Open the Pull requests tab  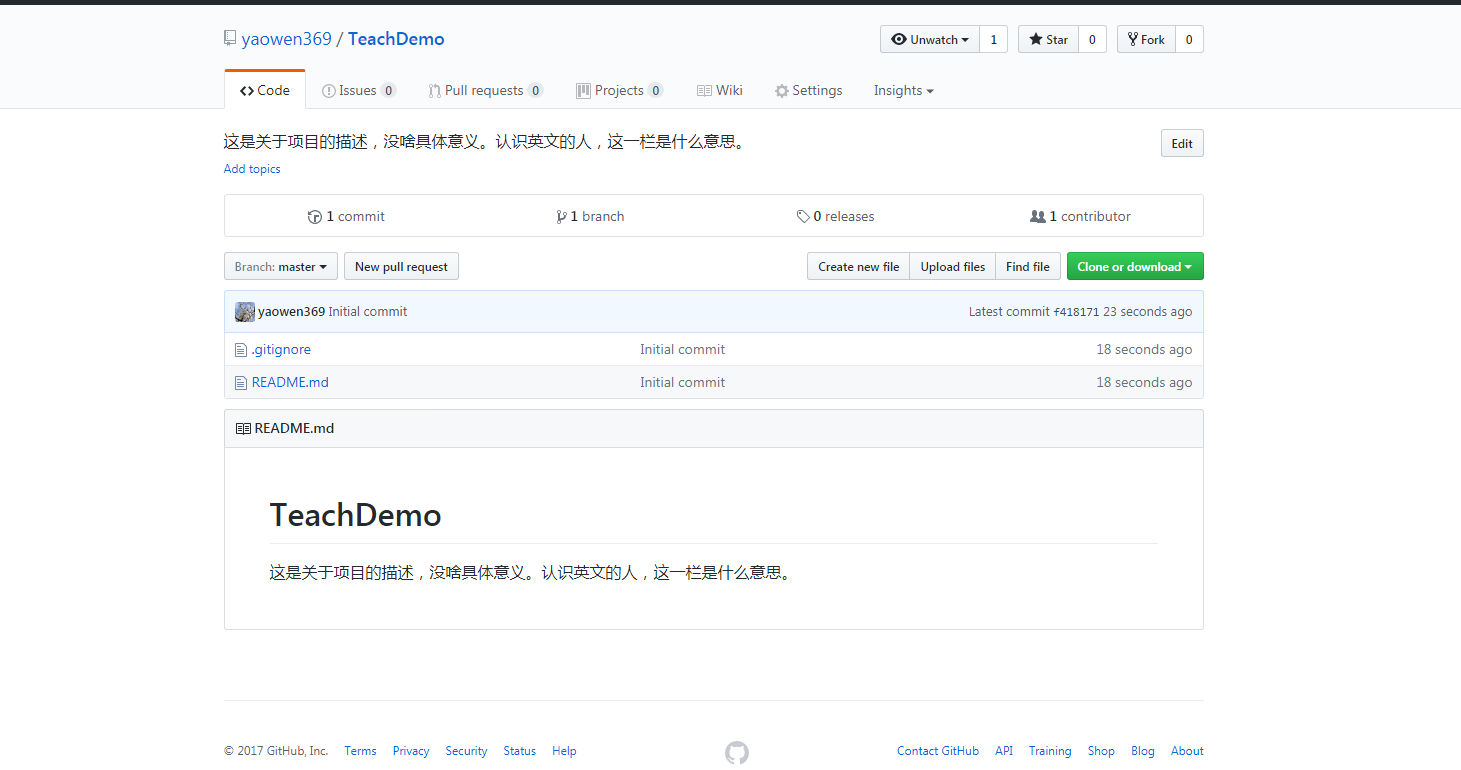485,91
